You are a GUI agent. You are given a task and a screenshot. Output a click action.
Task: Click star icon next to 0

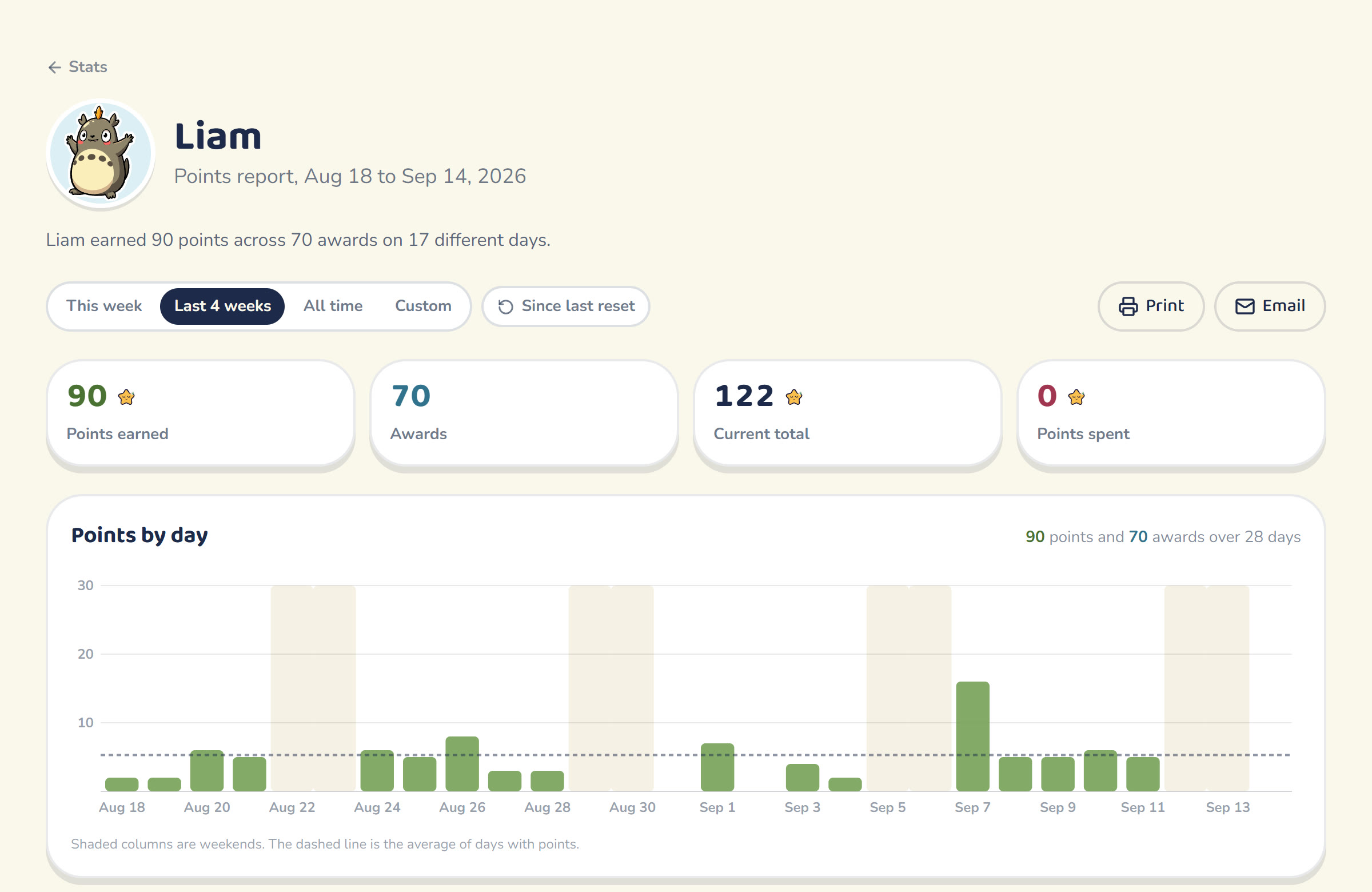(x=1076, y=397)
